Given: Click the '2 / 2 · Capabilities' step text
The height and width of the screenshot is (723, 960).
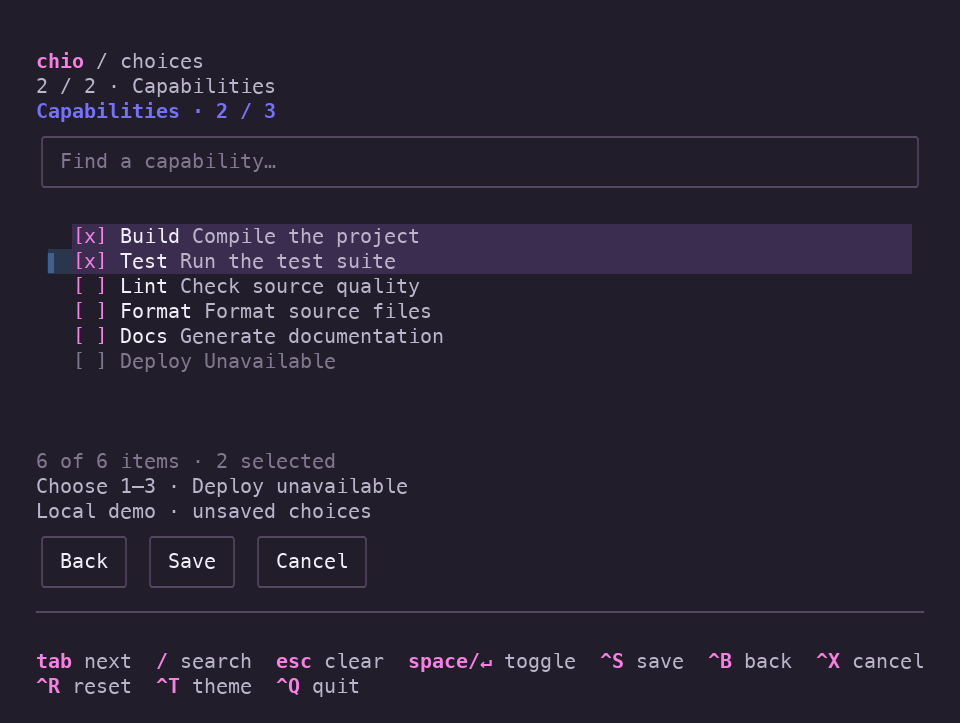Looking at the screenshot, I should click(x=156, y=86).
